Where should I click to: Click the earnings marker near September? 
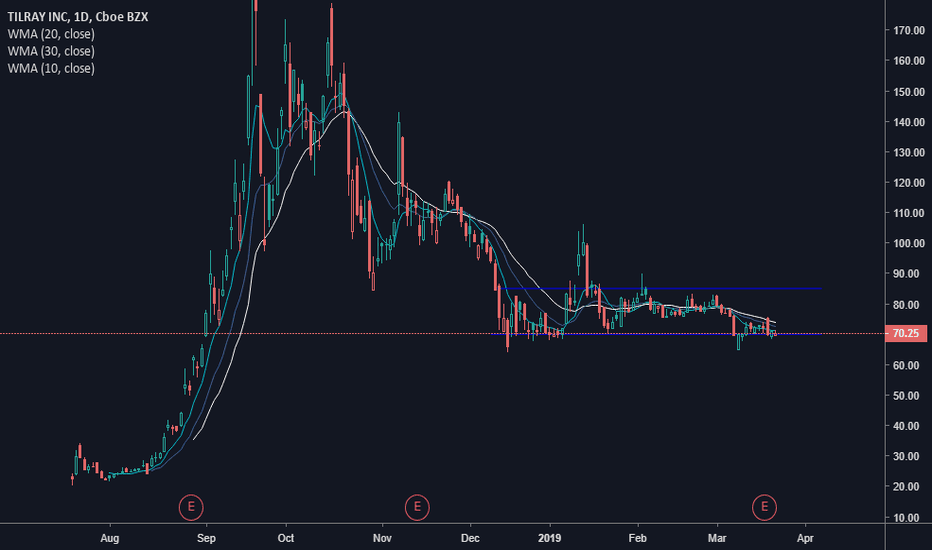pos(191,507)
